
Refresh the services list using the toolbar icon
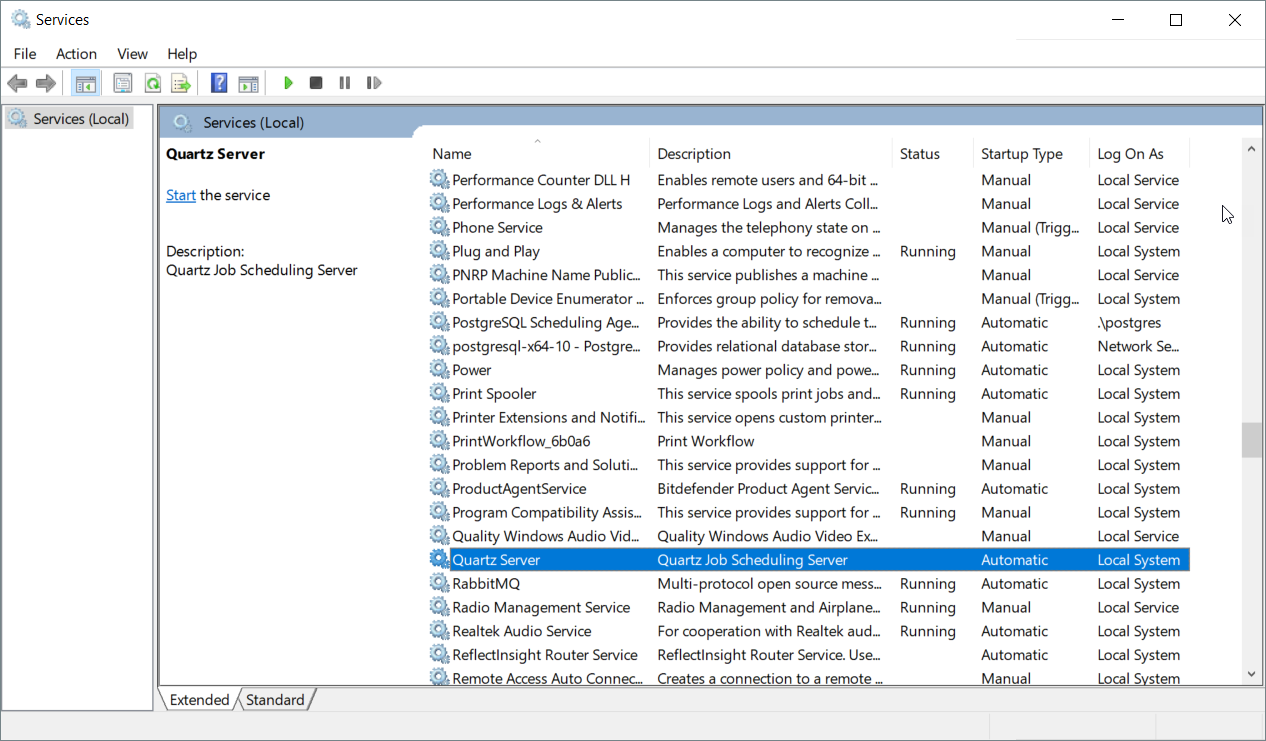pos(152,83)
